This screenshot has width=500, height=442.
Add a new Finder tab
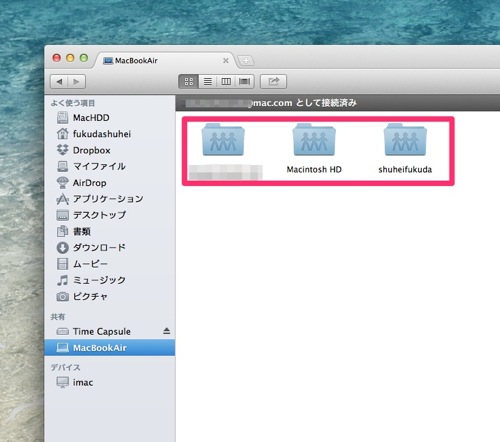(x=246, y=61)
